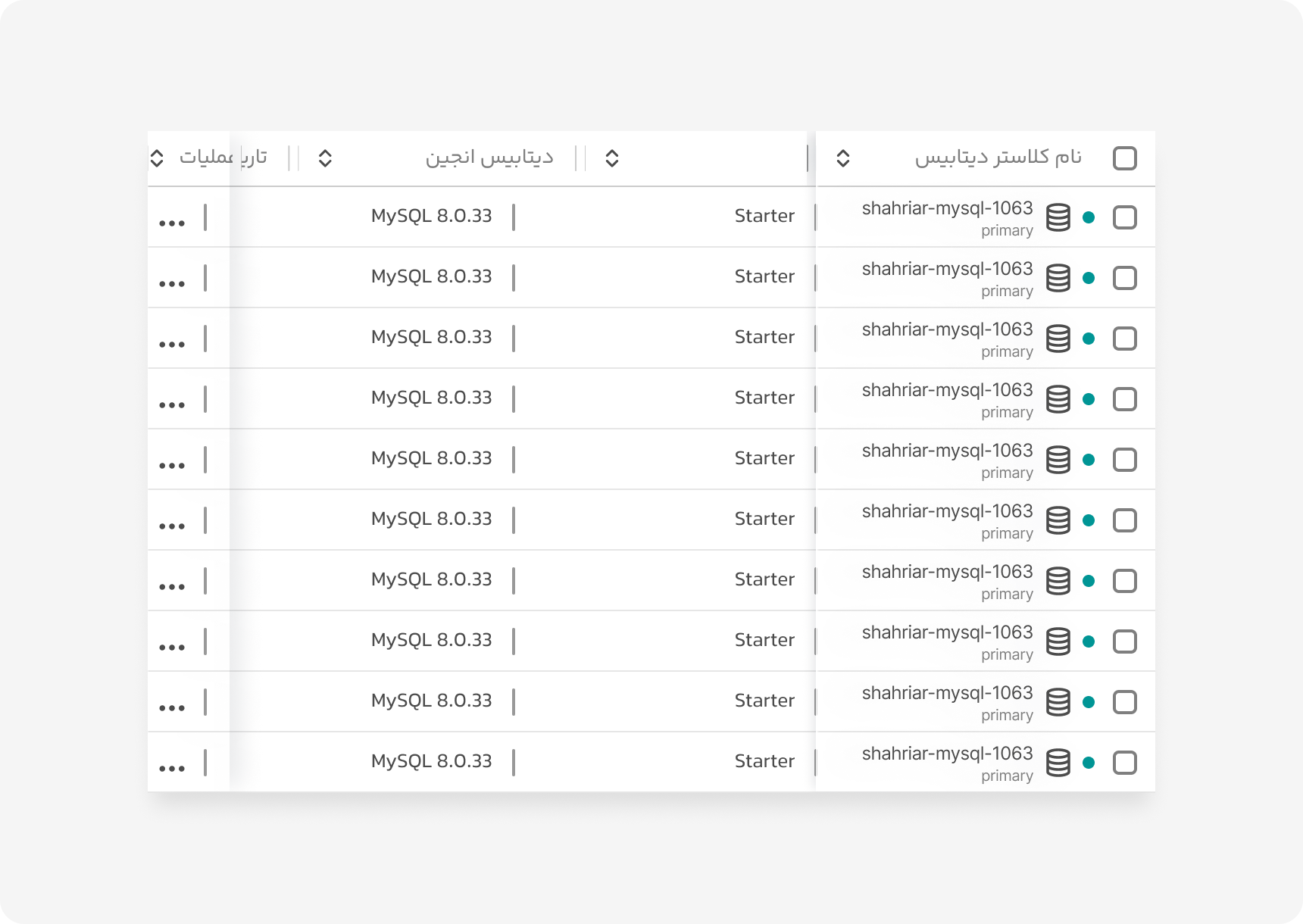
Task: Click 'primary' label in second row
Action: coord(1007,292)
